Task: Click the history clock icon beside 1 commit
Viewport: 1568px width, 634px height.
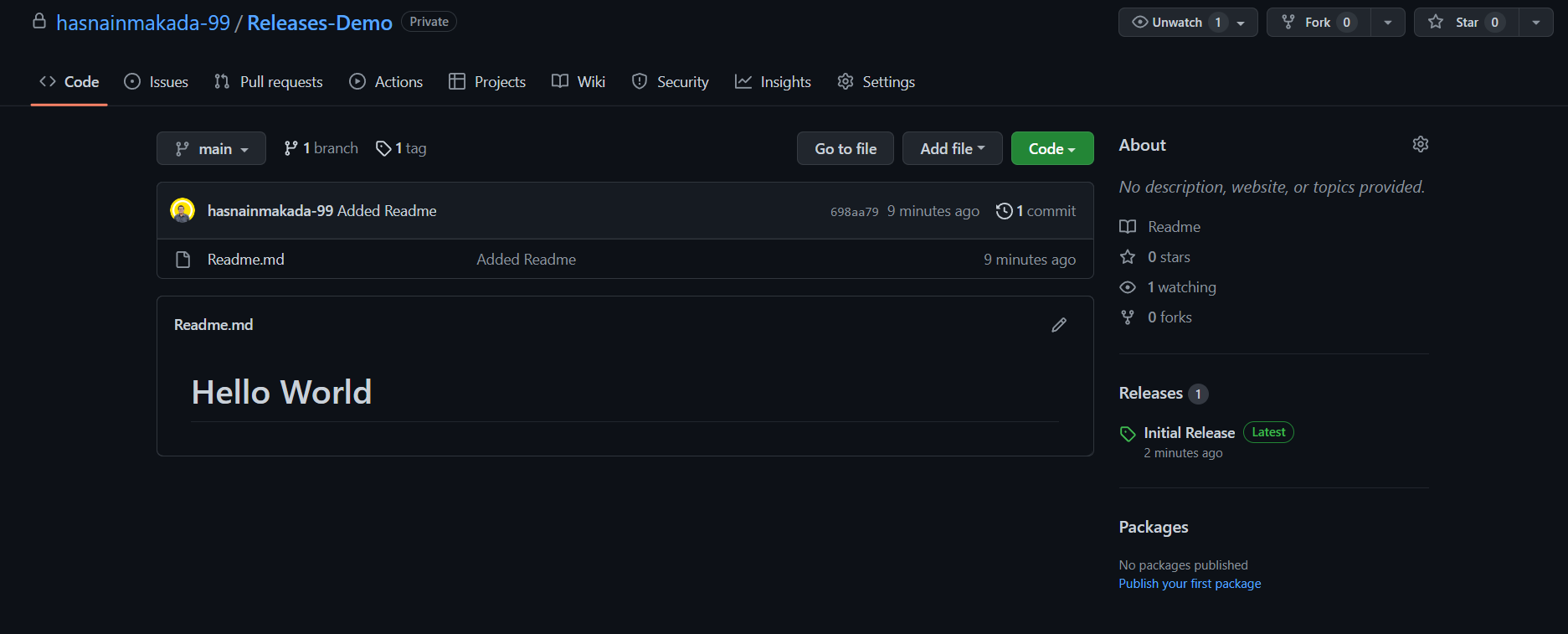Action: (1004, 211)
